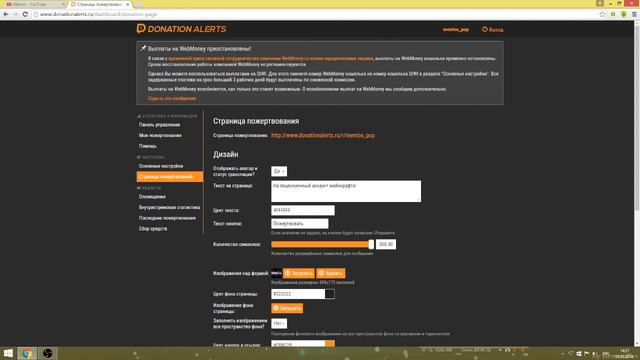Click the browser forward arrow
The width and height of the screenshot is (640, 360).
15,14
